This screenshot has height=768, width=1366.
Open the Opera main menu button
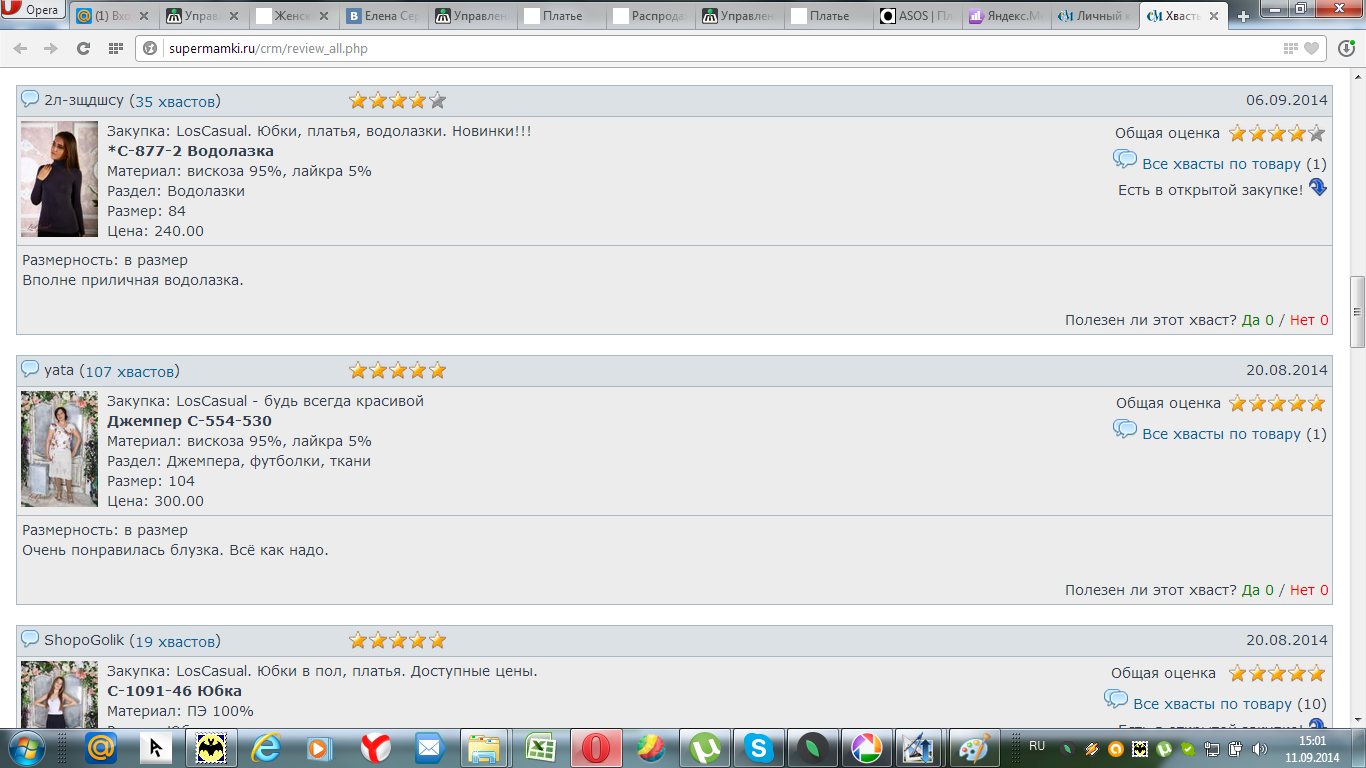click(34, 11)
